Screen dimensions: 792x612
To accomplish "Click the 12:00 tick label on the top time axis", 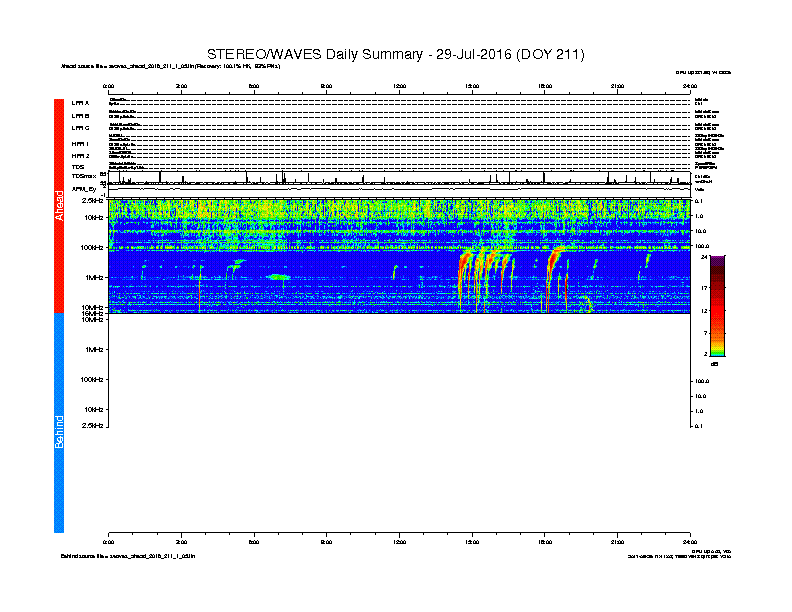I will 399,86.
